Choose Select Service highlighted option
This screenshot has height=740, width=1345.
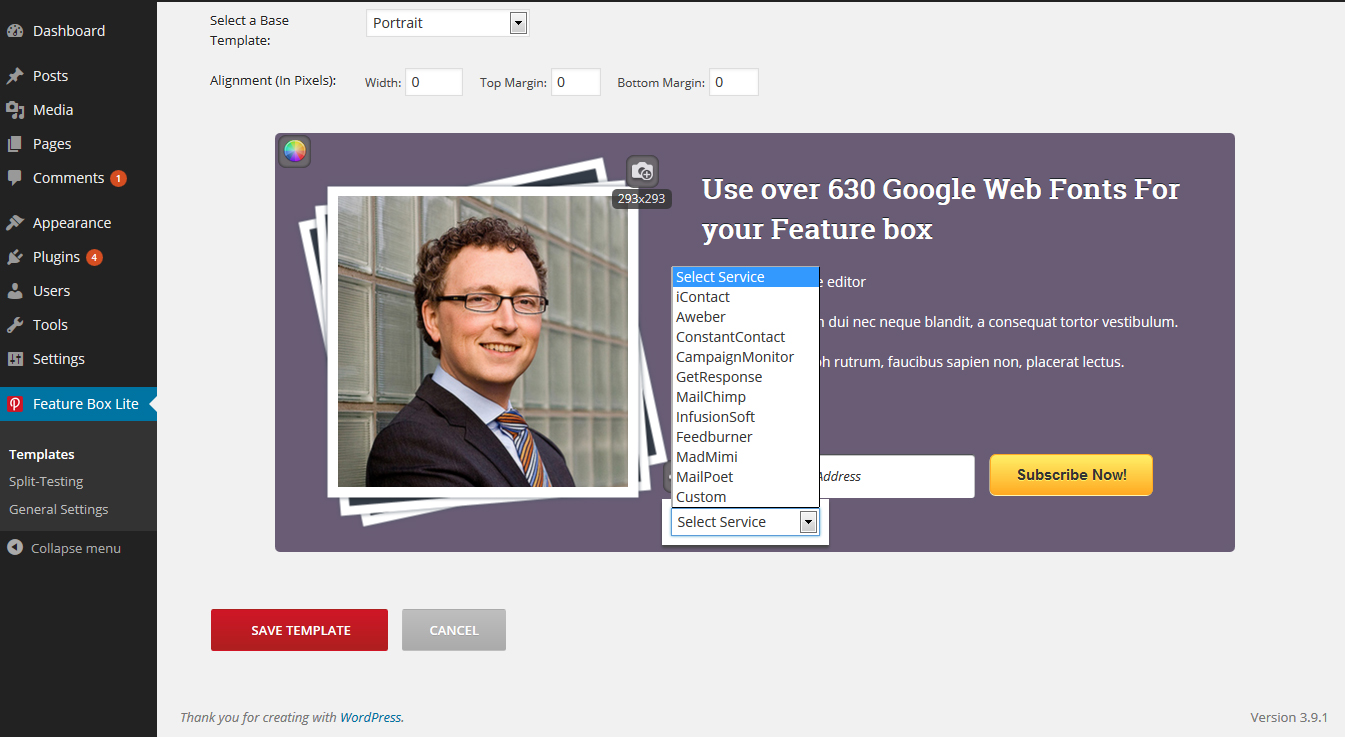click(745, 277)
